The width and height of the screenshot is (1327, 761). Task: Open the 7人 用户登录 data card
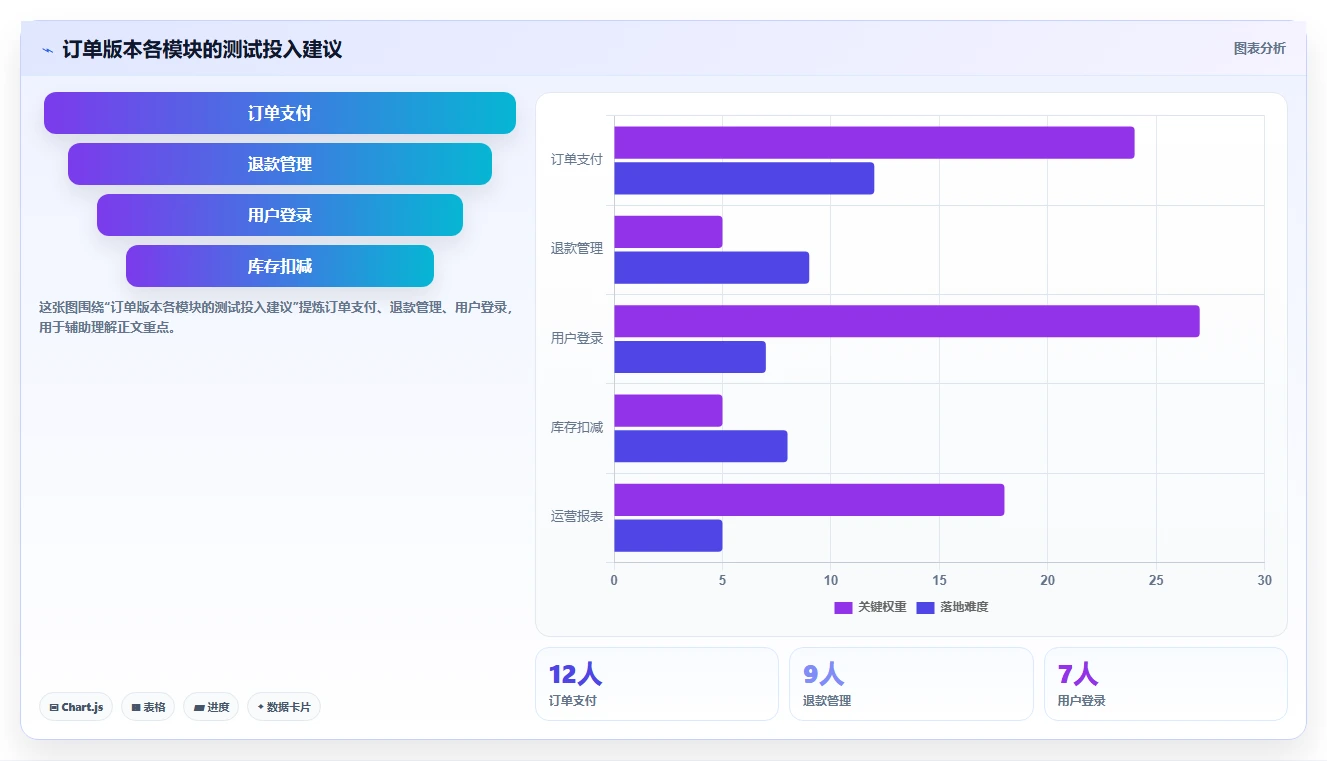coord(1166,684)
